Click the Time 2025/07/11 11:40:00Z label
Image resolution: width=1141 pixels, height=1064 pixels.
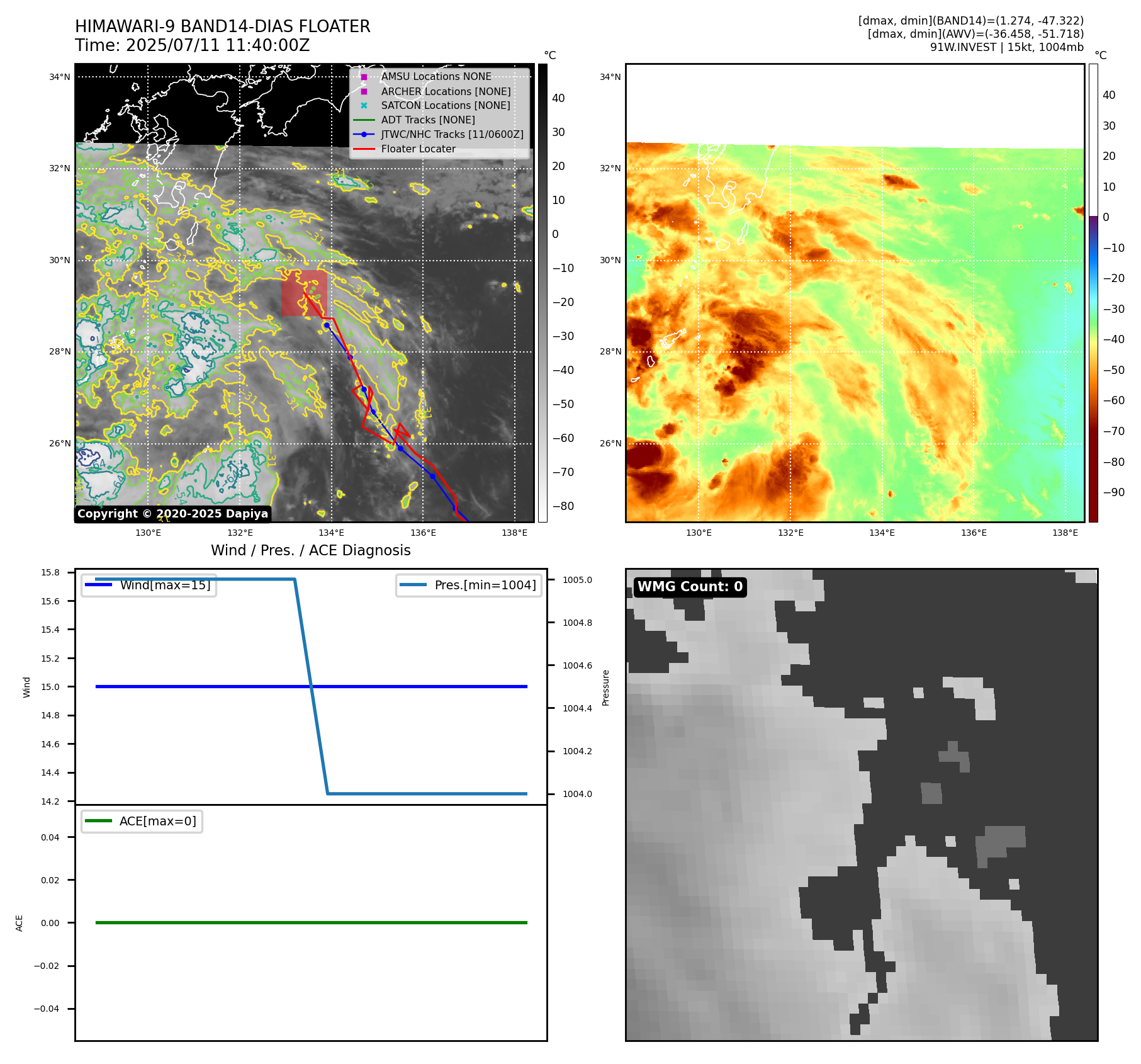(193, 45)
